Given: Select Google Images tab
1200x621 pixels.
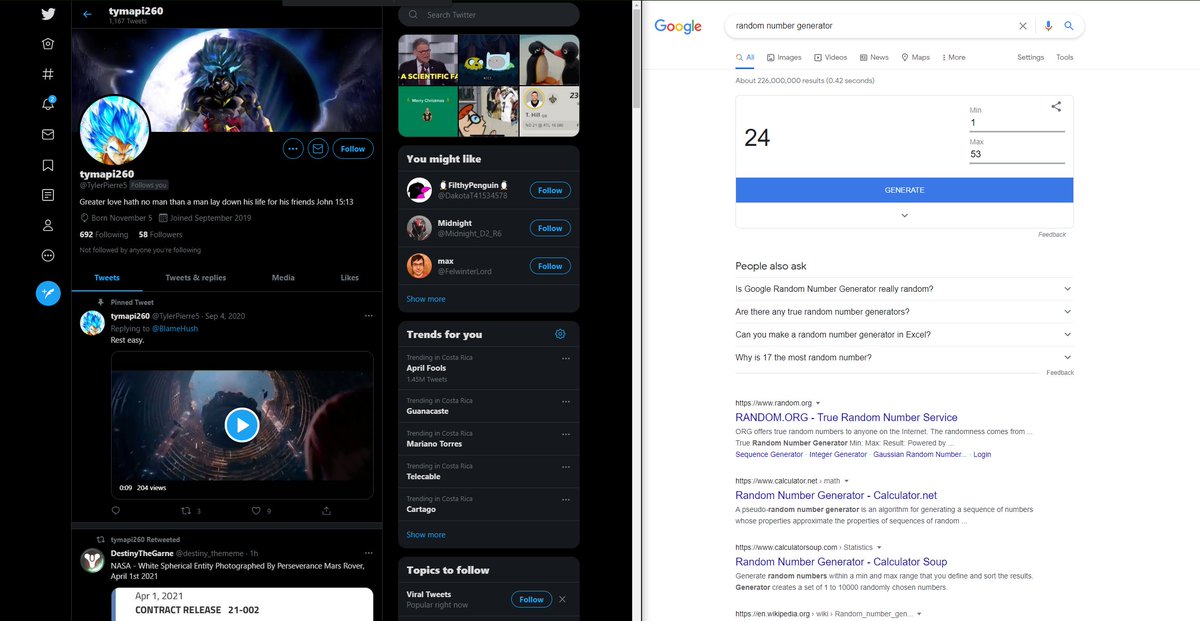Looking at the screenshot, I should (784, 57).
